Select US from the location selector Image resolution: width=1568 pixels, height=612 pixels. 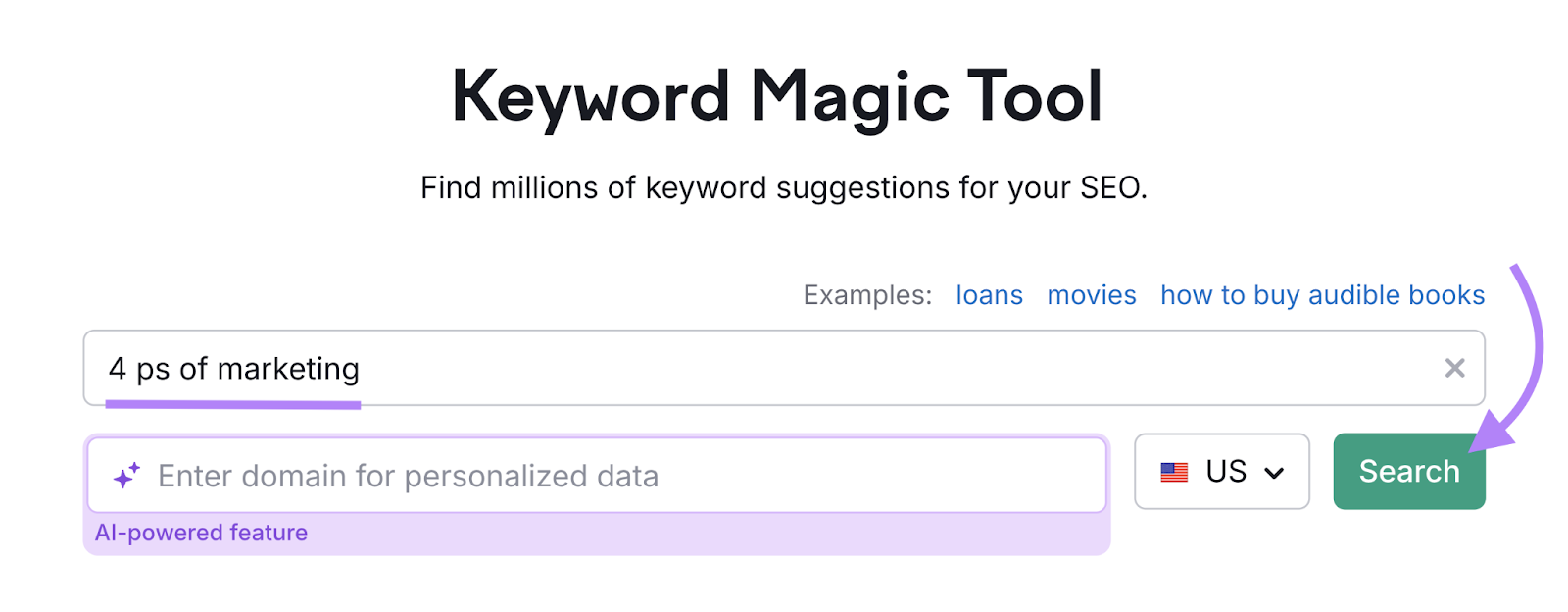click(1222, 472)
